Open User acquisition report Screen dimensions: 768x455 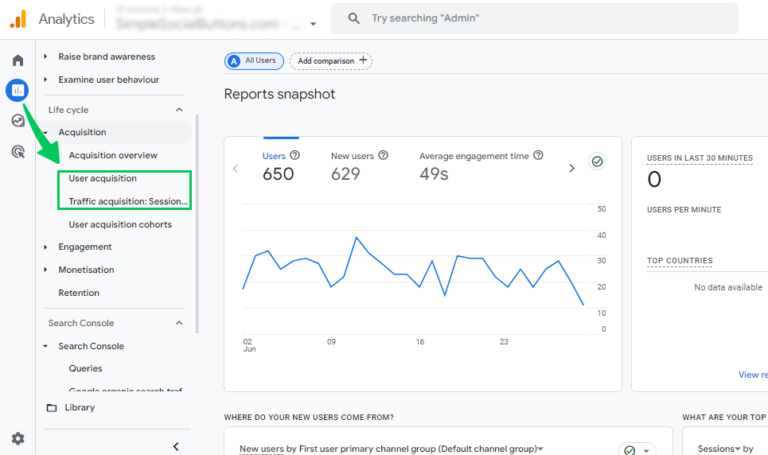pos(102,178)
